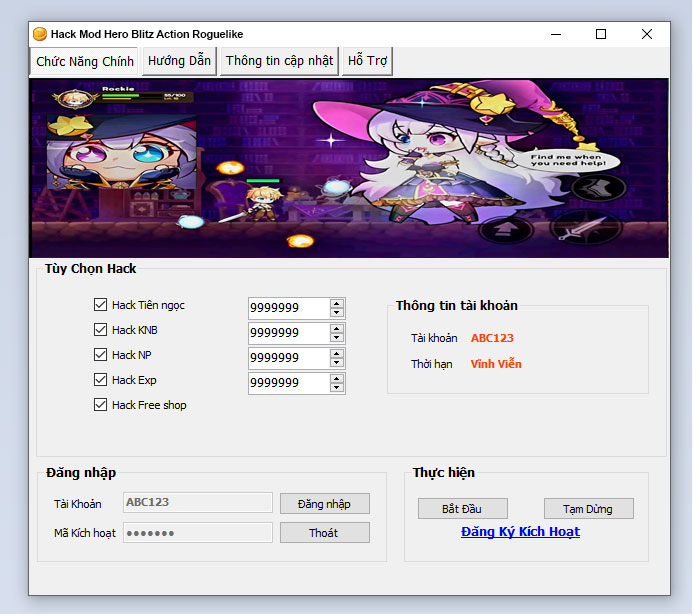Increase the Hack Tiên ngọc value with up arrow
Viewport: 693px width, 616px height.
(x=337, y=304)
